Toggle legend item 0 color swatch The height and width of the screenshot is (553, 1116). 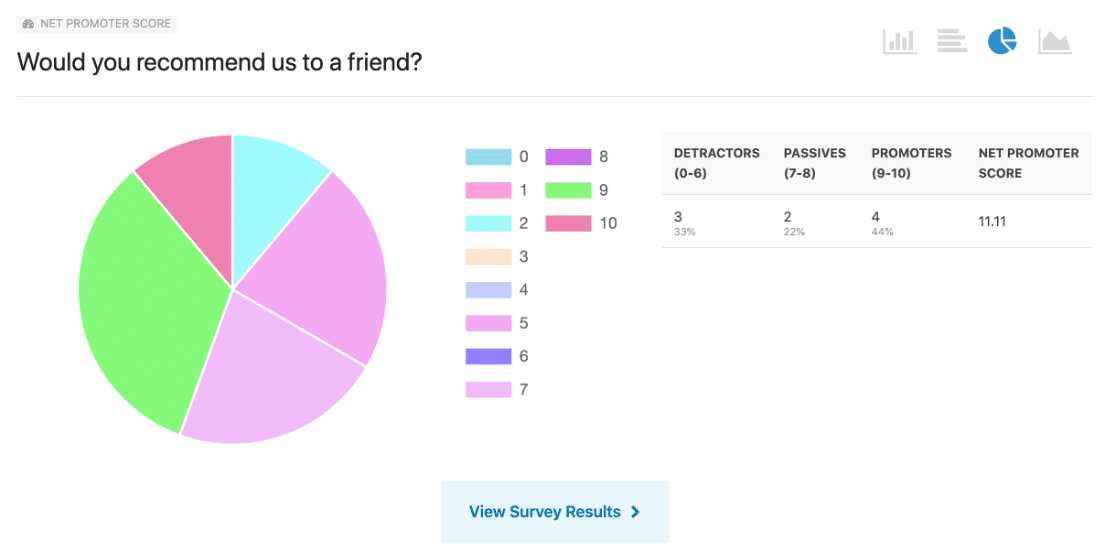click(487, 157)
